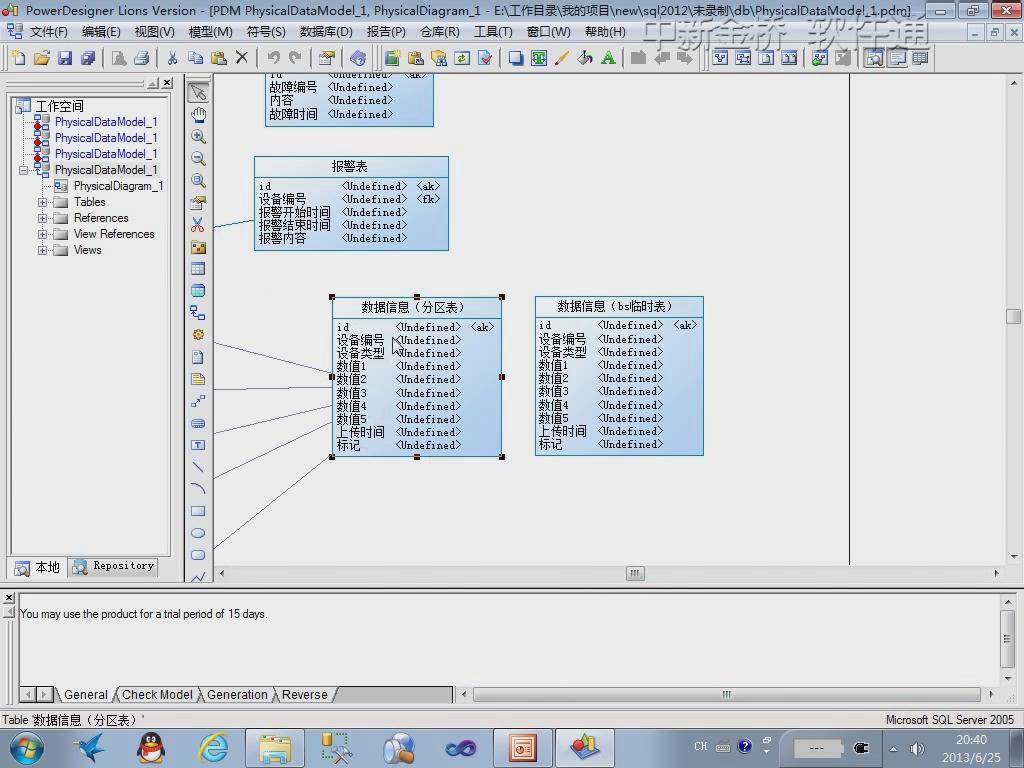
Task: Select the Reference tool in the palette
Action: point(198,313)
